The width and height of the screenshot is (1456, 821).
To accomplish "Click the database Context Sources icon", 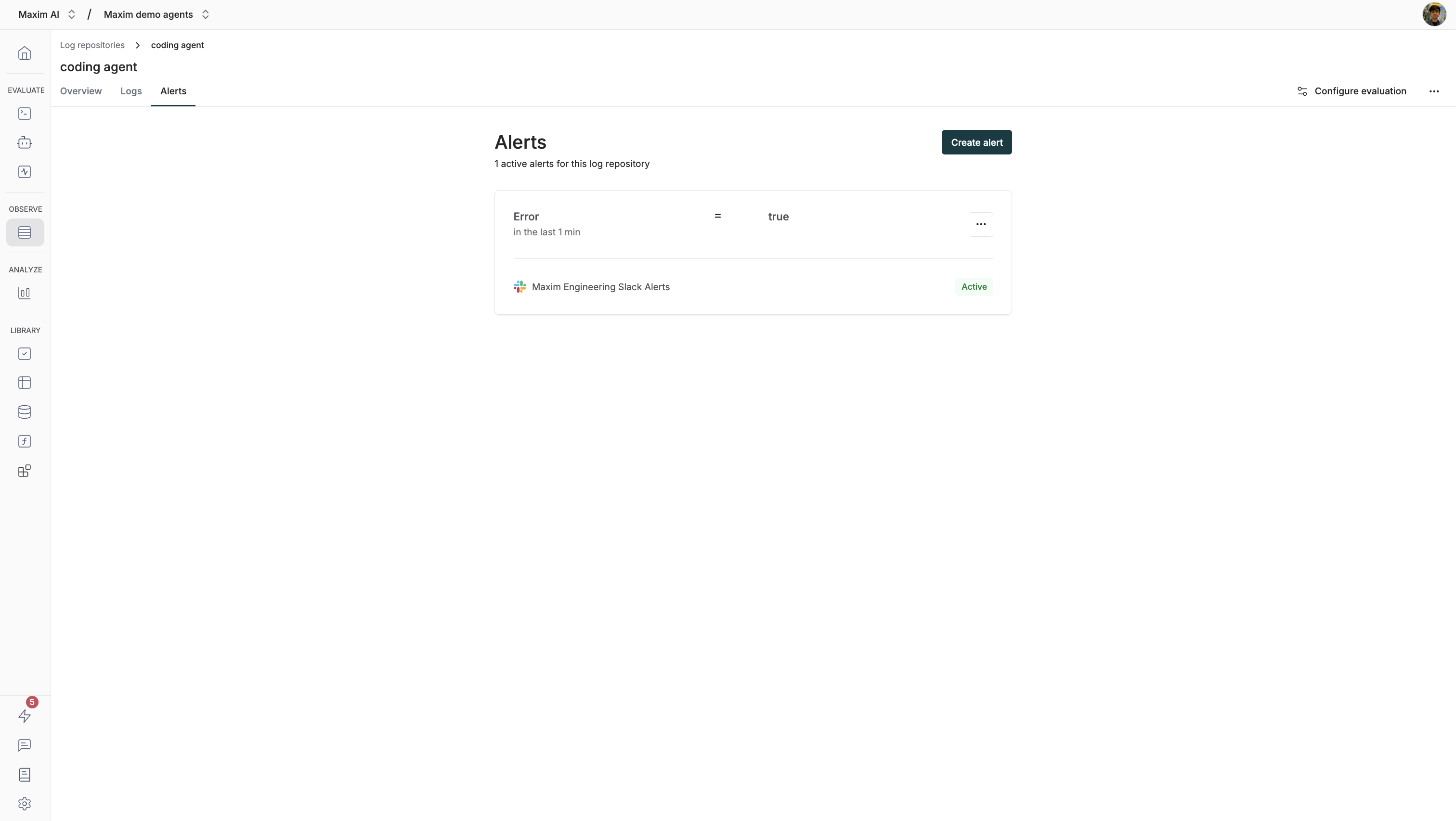I will pyautogui.click(x=24, y=412).
